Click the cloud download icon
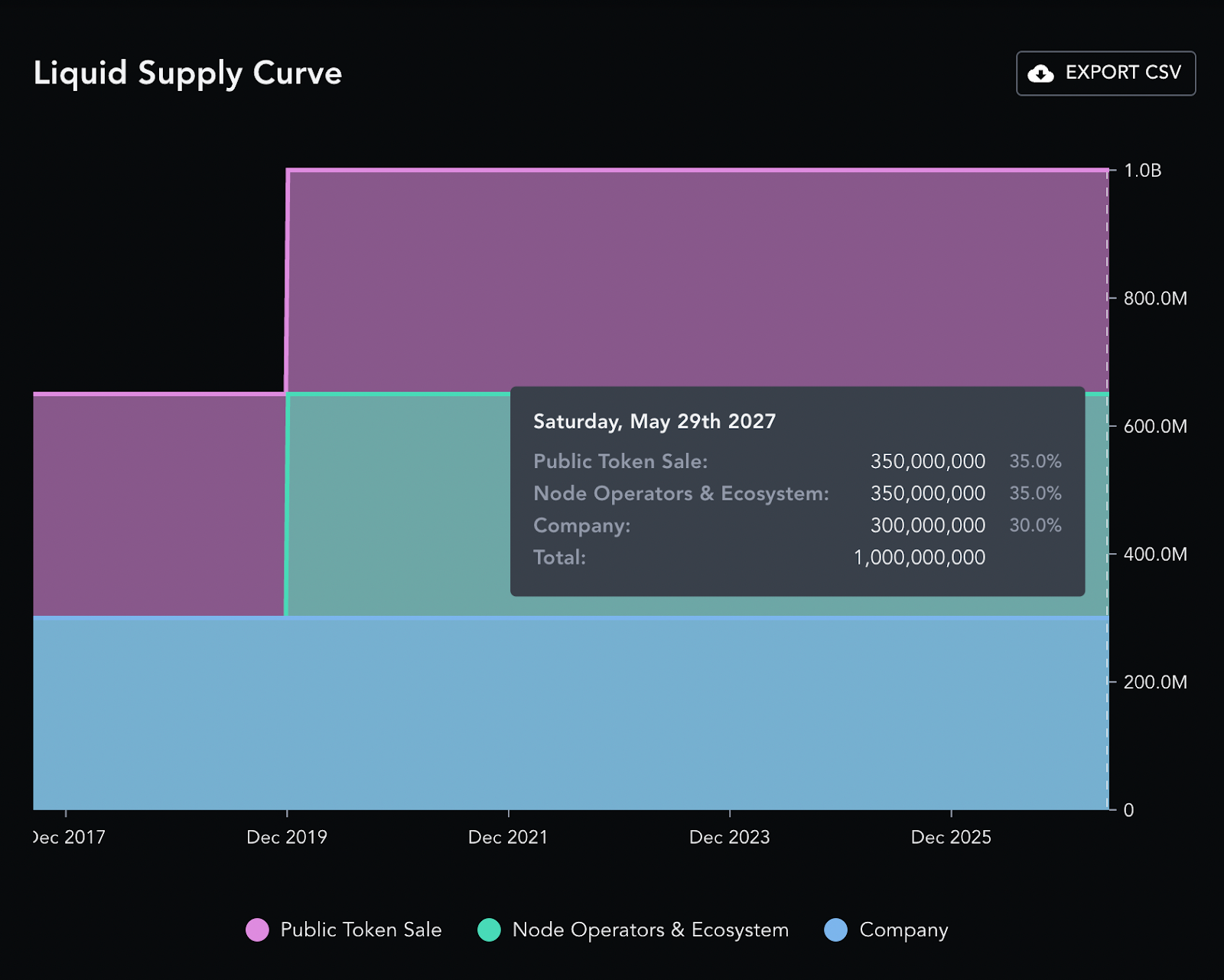The width and height of the screenshot is (1224, 980). tap(1040, 73)
